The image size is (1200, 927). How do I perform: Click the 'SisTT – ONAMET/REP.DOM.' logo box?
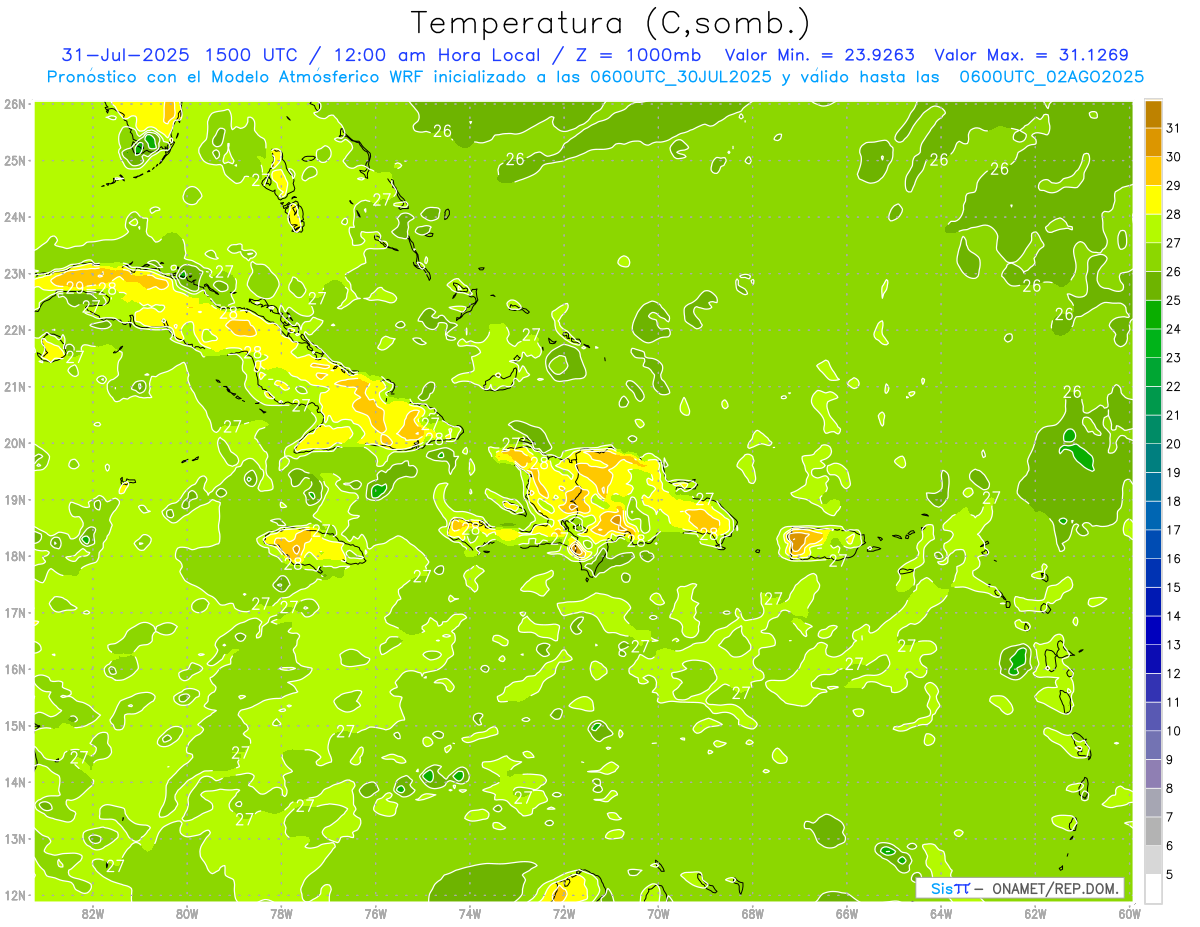tap(1020, 888)
